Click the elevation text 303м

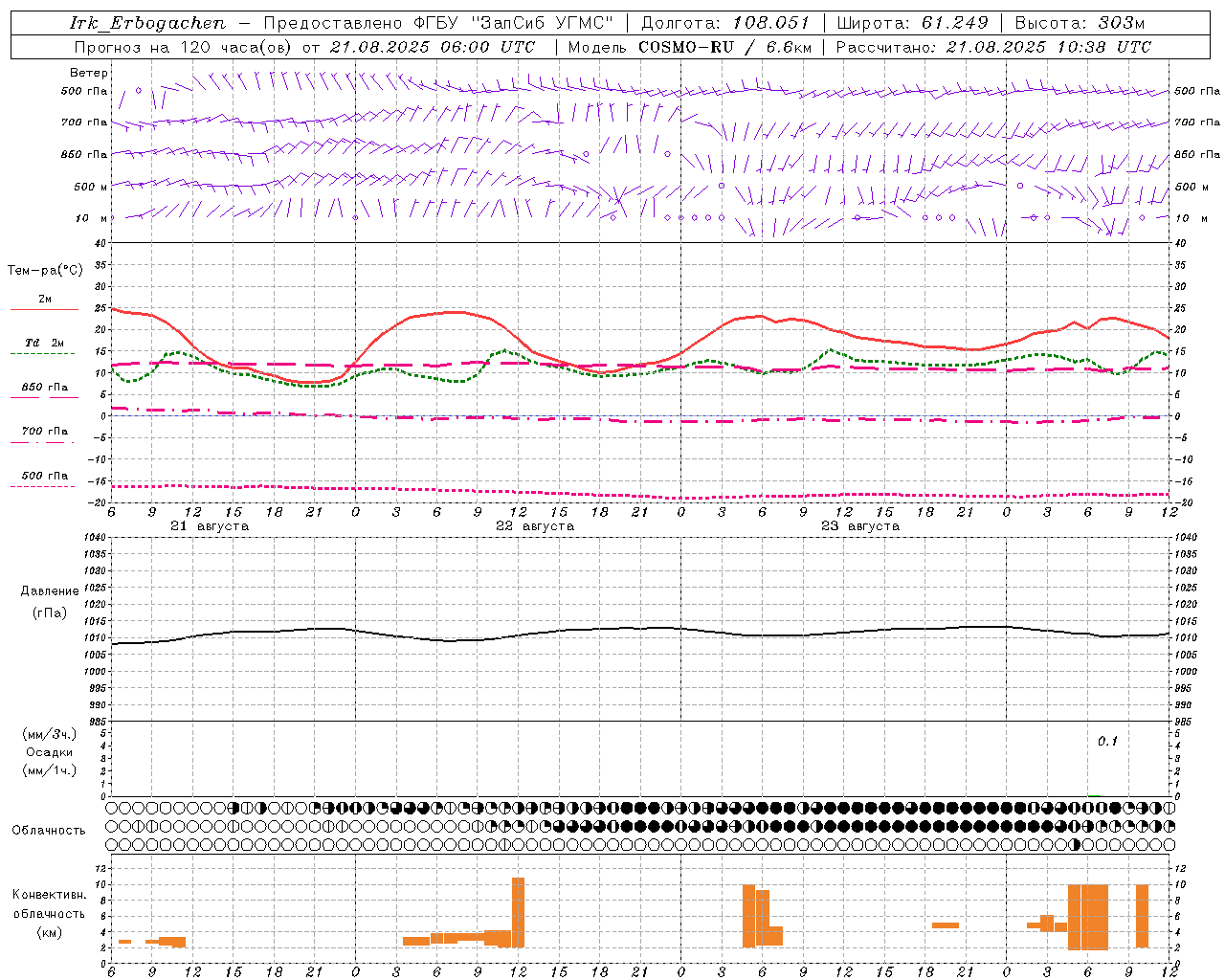(1122, 23)
